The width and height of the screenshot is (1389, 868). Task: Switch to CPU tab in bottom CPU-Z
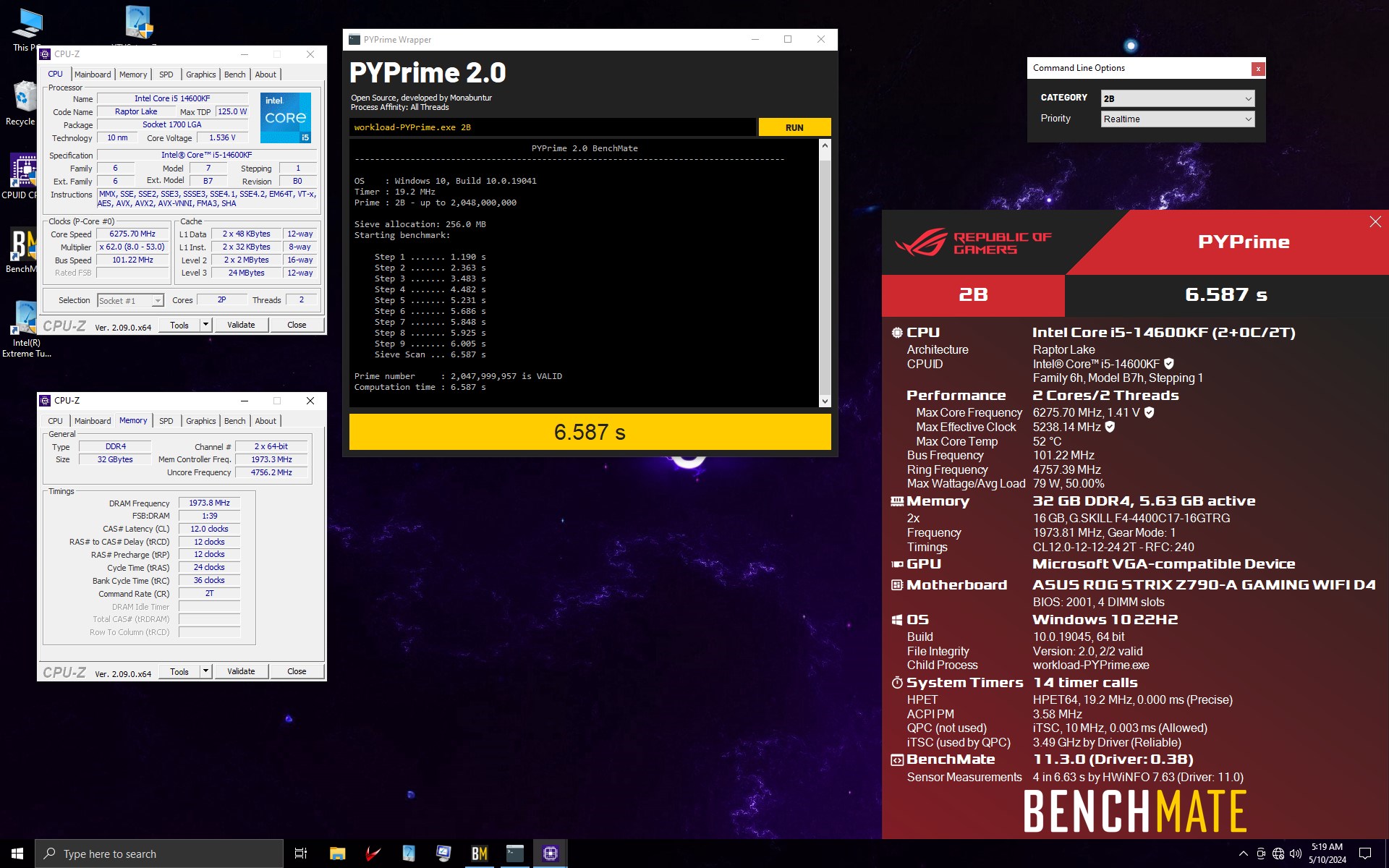(x=56, y=421)
